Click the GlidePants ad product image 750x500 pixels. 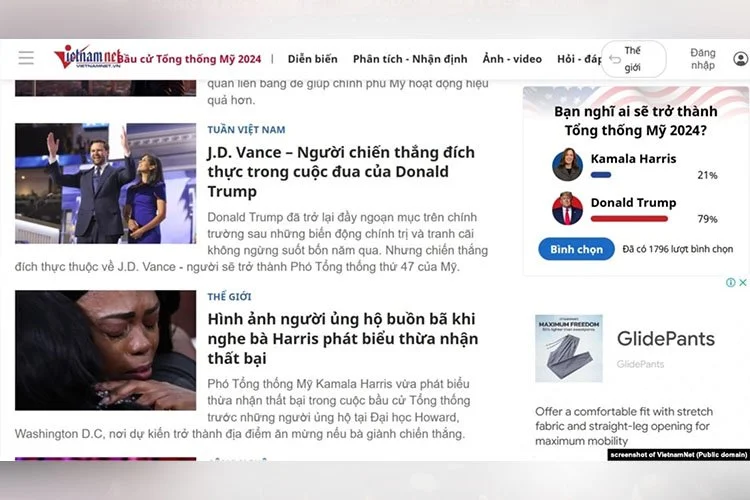[569, 348]
